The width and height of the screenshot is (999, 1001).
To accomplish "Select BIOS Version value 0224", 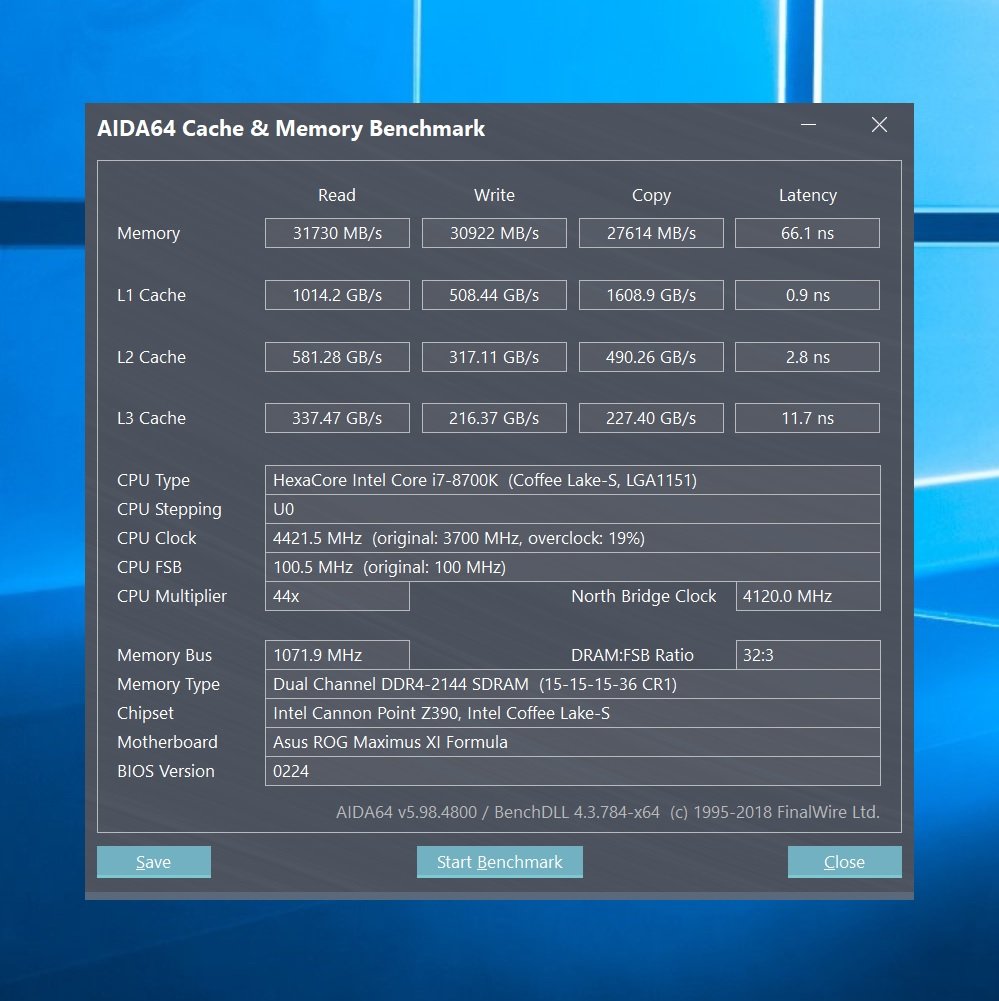I will [x=573, y=771].
